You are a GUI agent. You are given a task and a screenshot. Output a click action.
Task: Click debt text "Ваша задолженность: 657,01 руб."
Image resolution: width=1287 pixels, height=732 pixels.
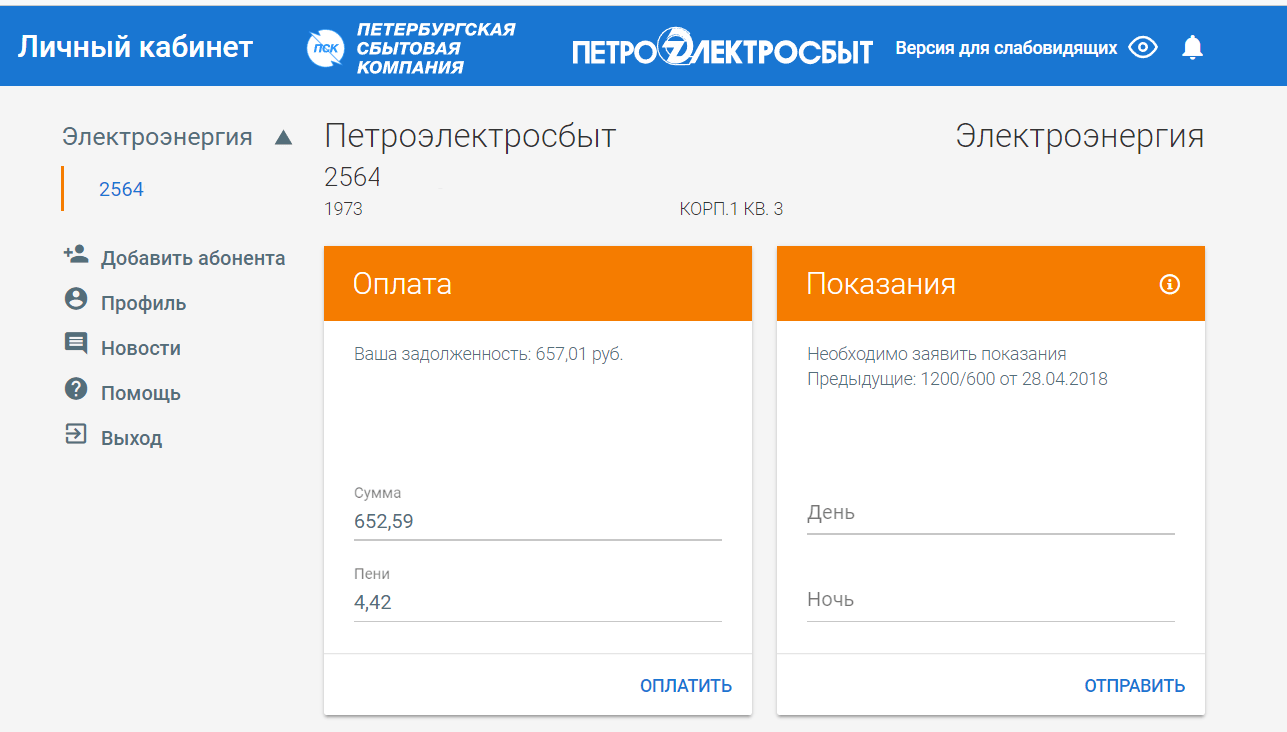point(489,354)
